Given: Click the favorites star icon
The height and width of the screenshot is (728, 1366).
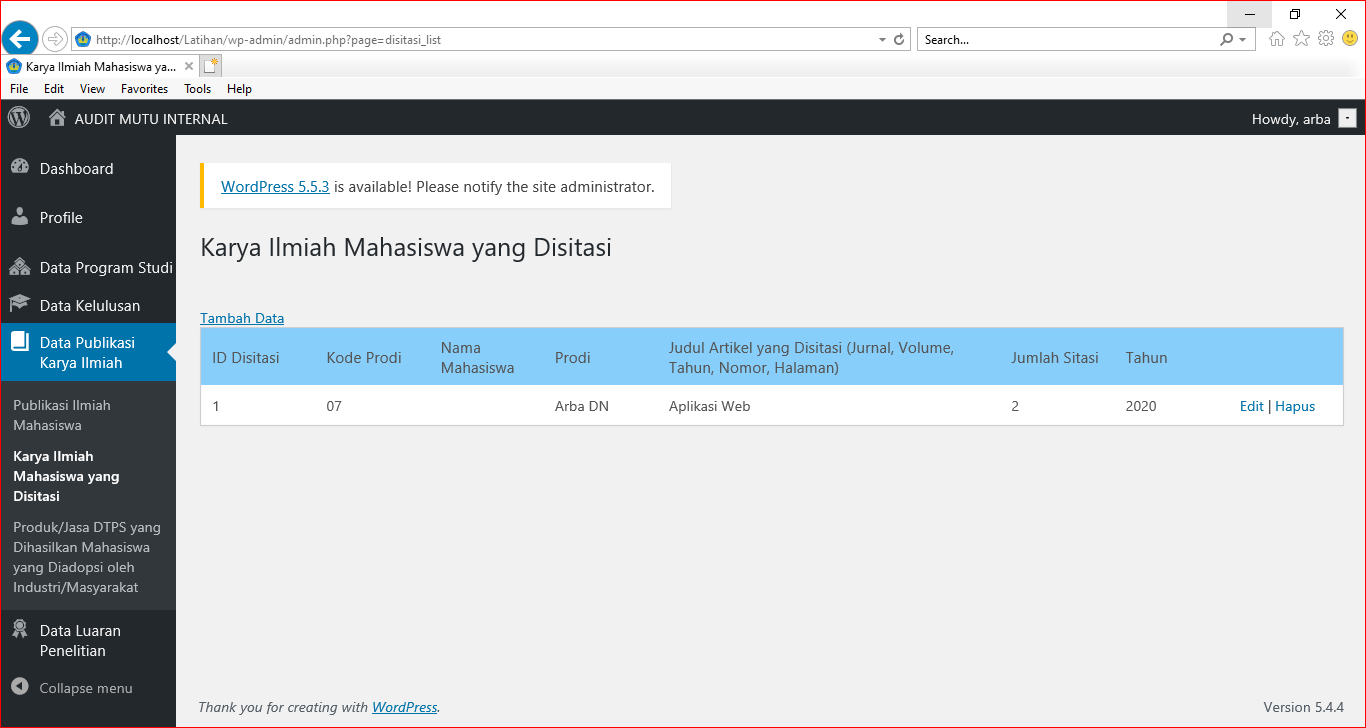Looking at the screenshot, I should pos(1301,38).
